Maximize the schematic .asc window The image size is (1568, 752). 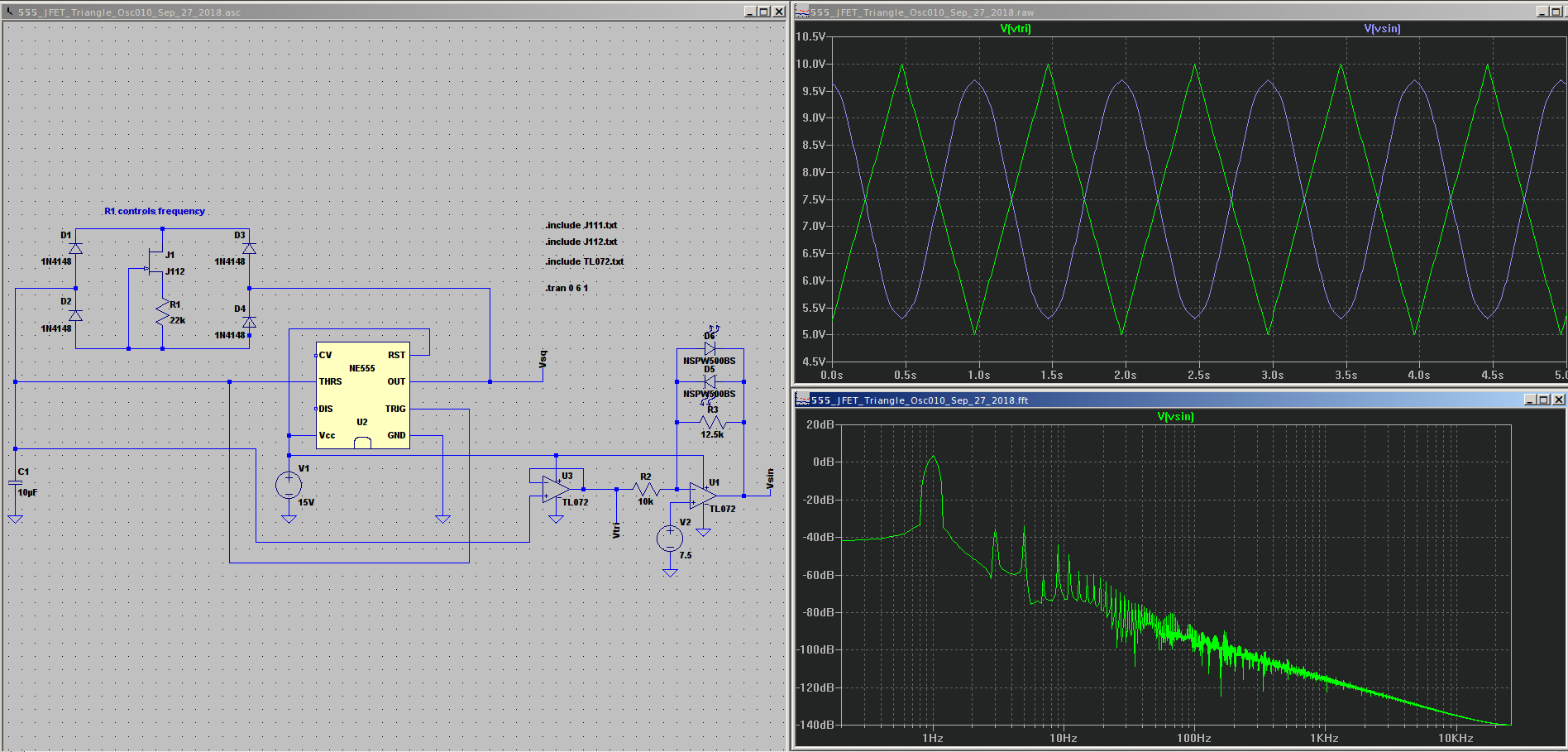tap(764, 12)
